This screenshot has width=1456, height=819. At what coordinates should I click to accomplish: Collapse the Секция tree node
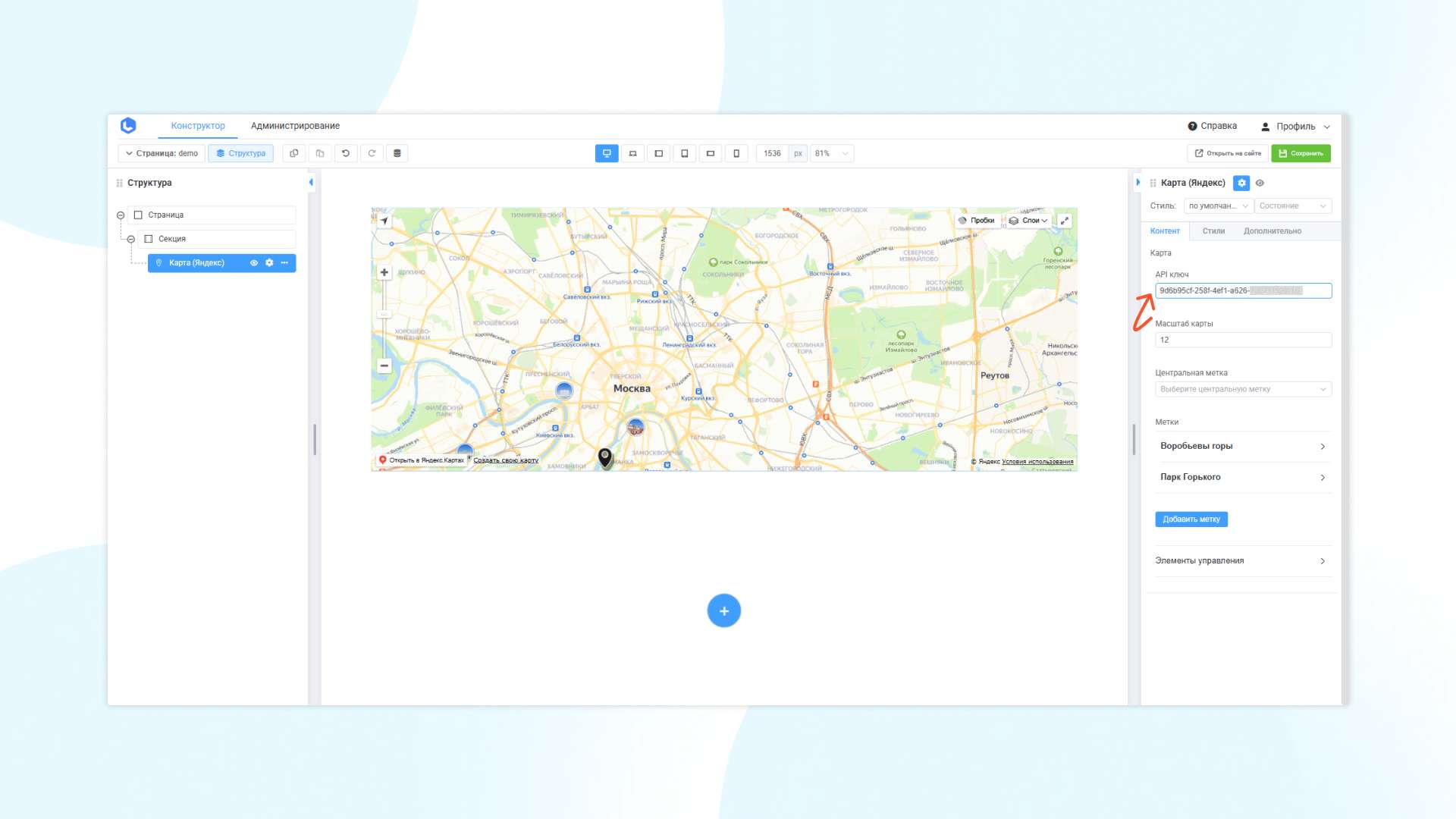click(131, 239)
